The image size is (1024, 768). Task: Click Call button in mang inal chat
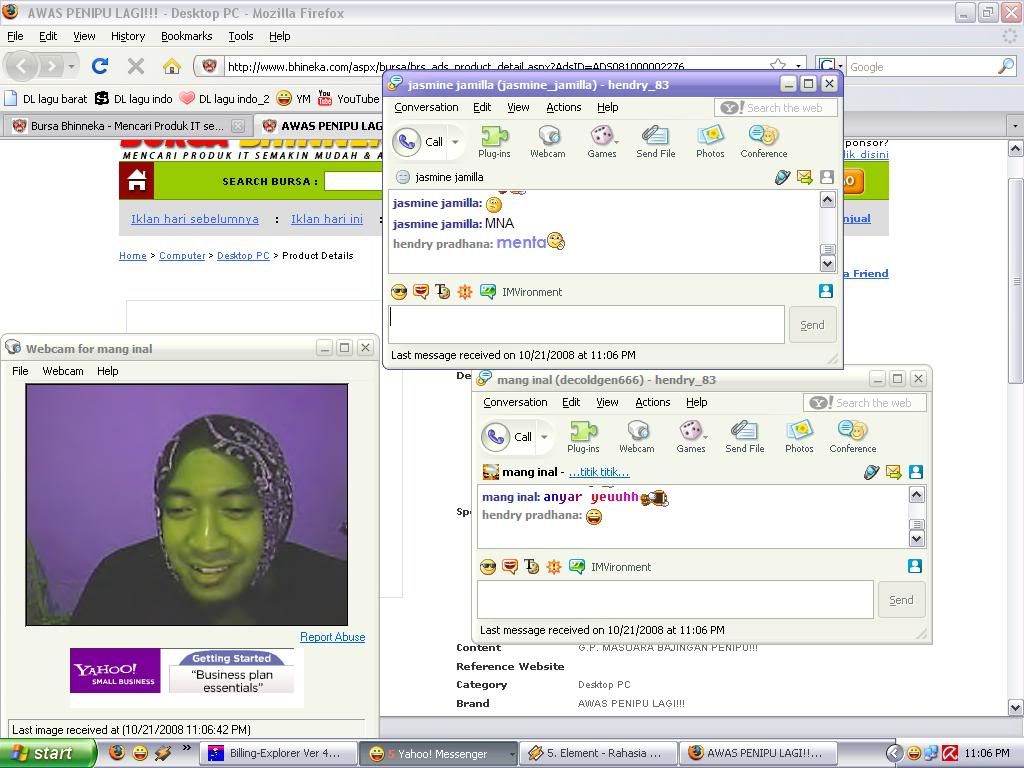click(508, 437)
